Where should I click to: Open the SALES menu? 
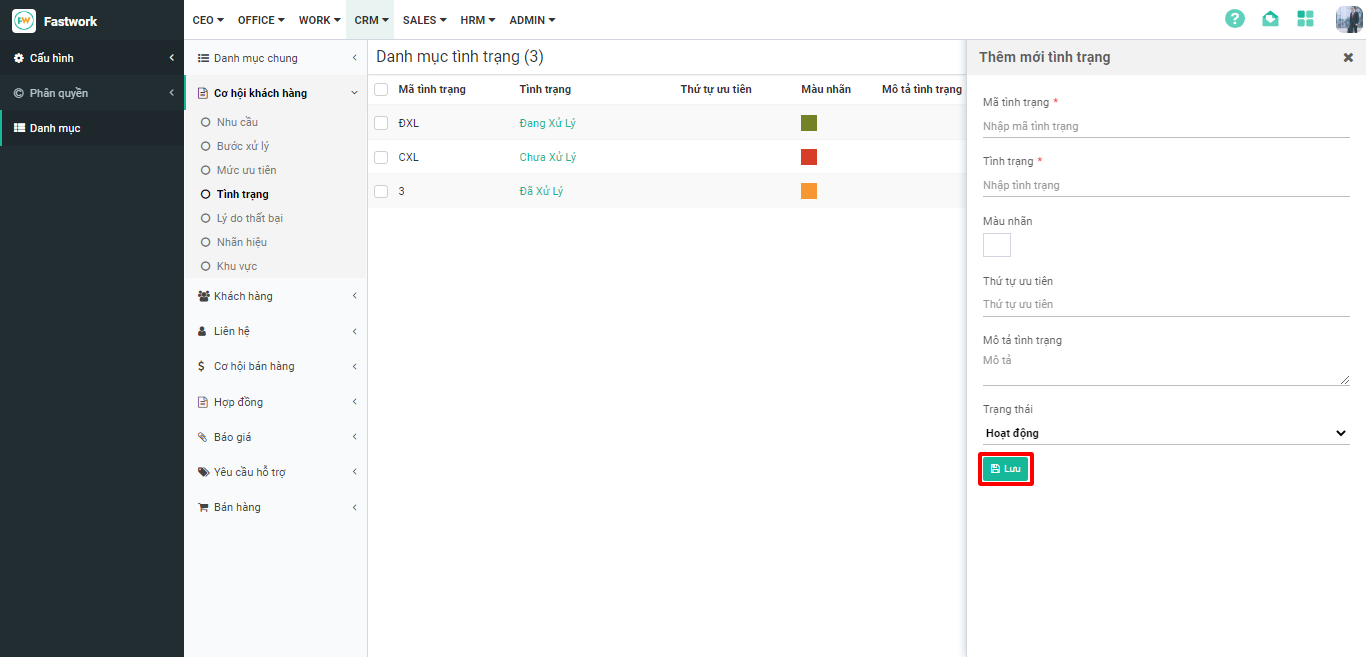click(424, 20)
